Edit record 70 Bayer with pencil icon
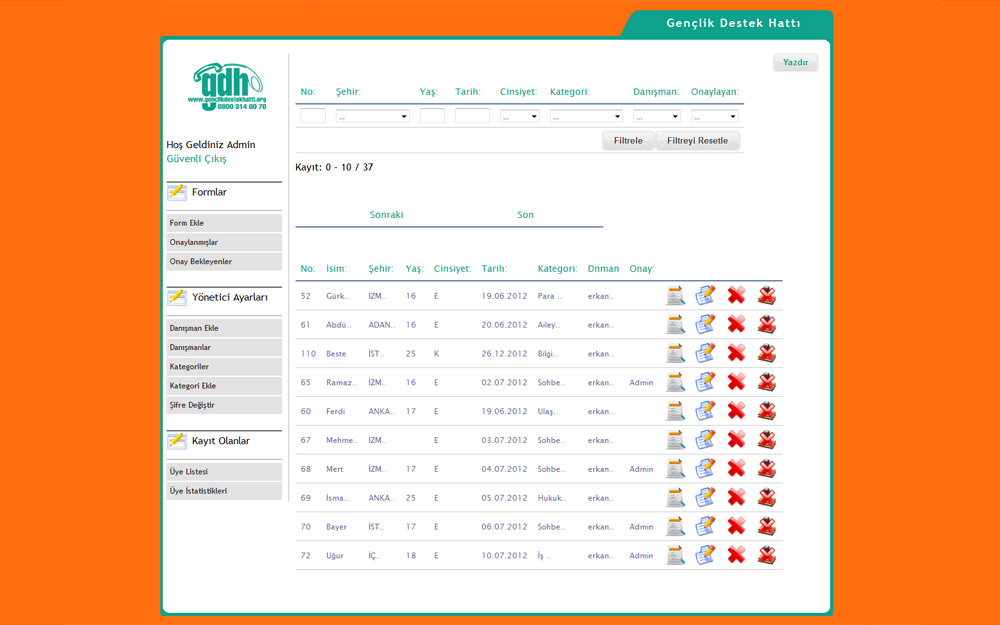Viewport: 1000px width, 625px height. click(705, 527)
